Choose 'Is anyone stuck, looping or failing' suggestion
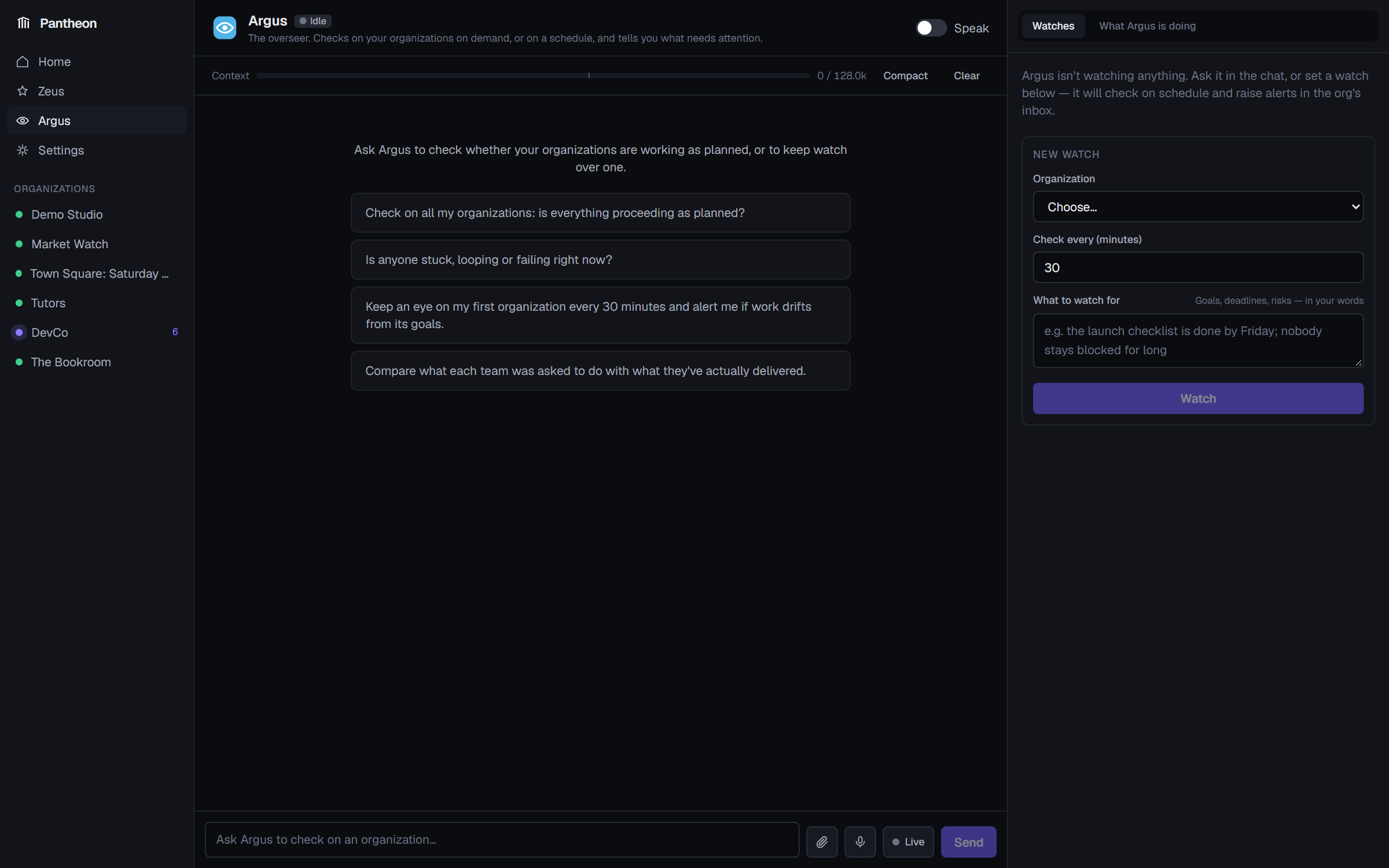Viewport: 1389px width, 868px height. (600, 260)
